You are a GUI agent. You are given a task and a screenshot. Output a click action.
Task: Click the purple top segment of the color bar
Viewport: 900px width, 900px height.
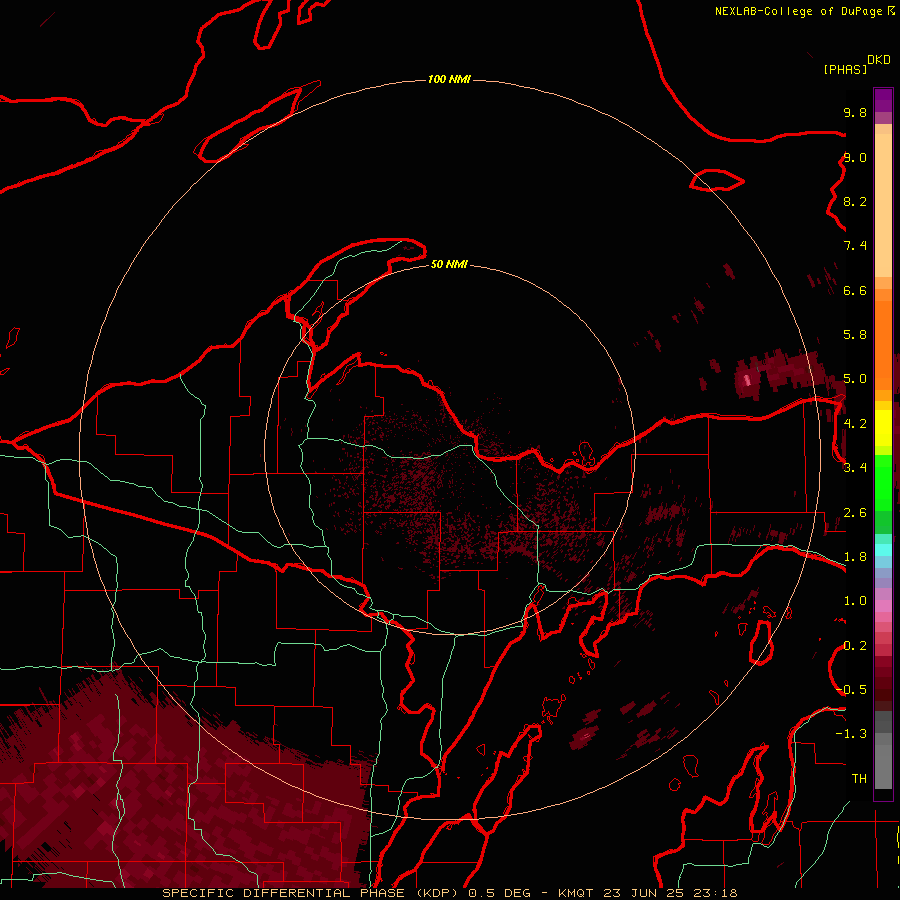click(x=883, y=100)
